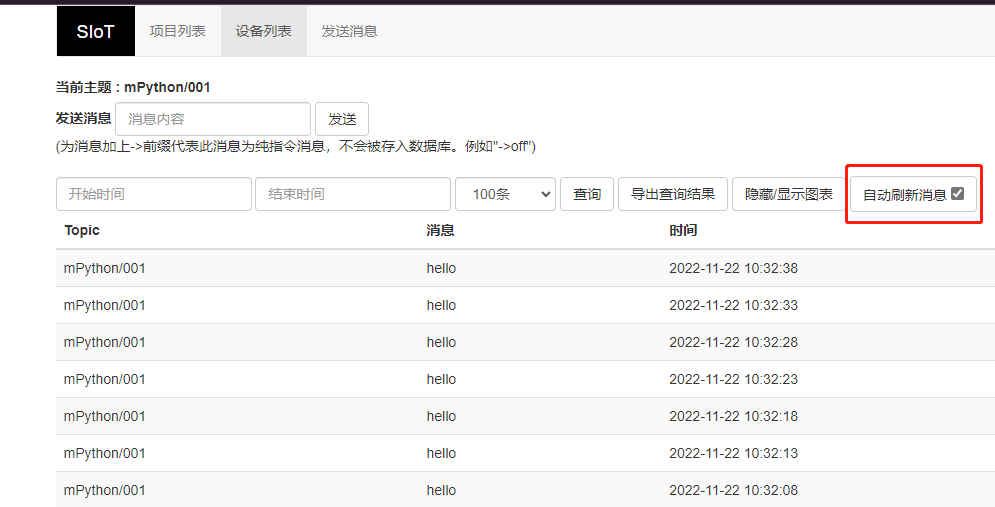Focus the 消息内容 input field
The height and width of the screenshot is (507, 995).
(213, 119)
